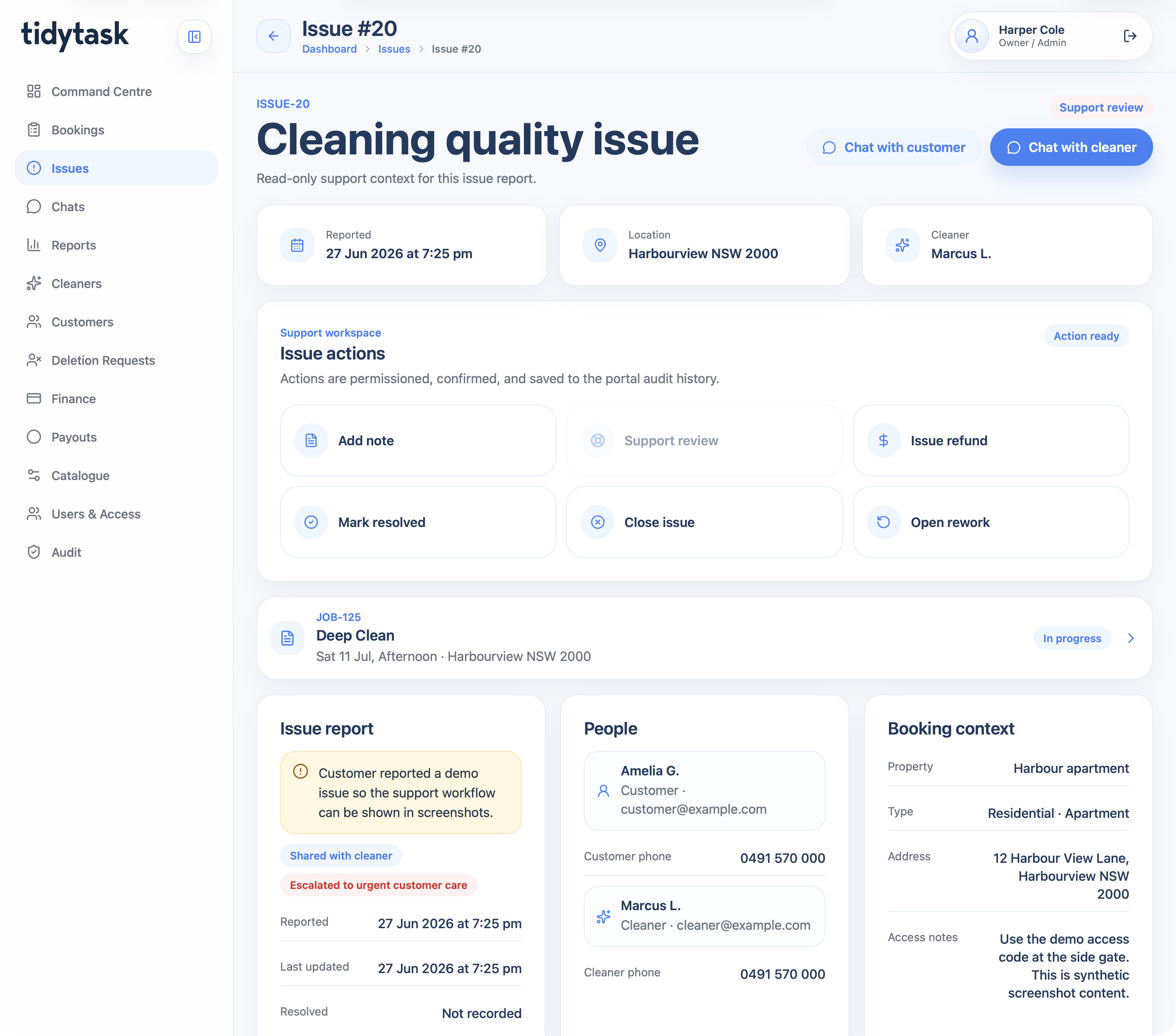The height and width of the screenshot is (1036, 1176).
Task: Click the map pin icon in Location card
Action: coord(600,245)
